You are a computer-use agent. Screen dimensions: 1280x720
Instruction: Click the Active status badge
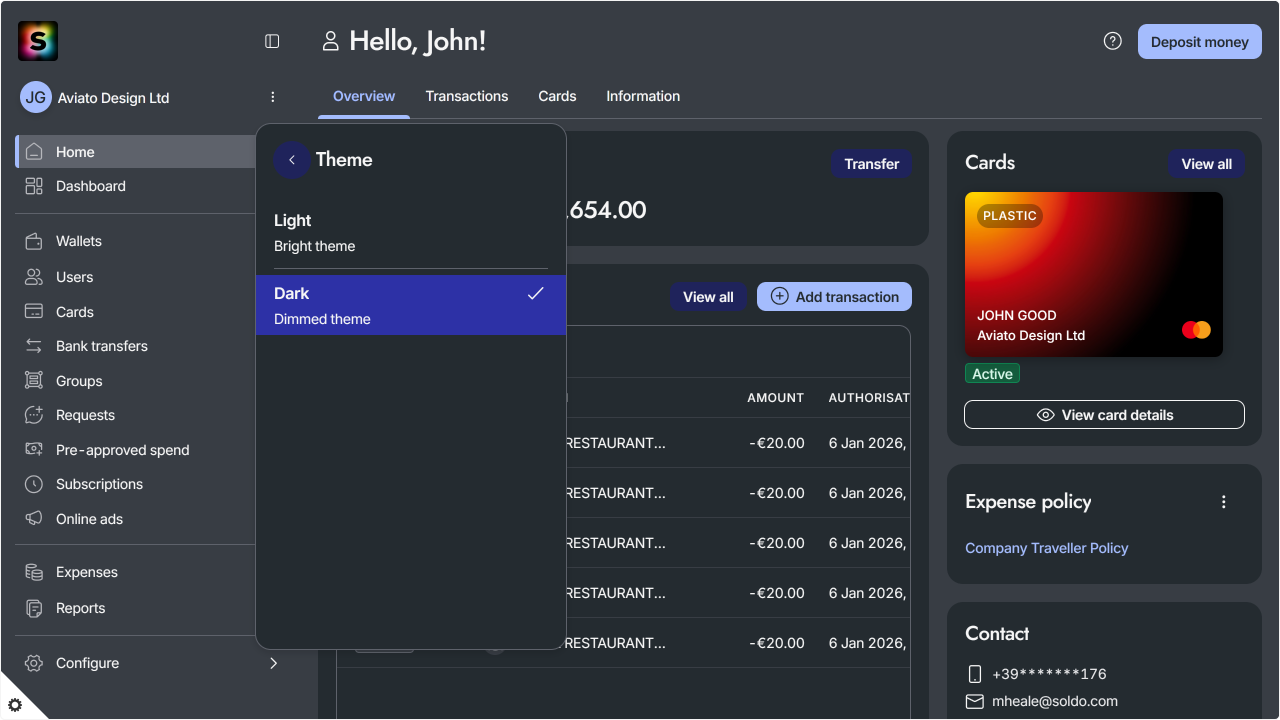pyautogui.click(x=992, y=374)
